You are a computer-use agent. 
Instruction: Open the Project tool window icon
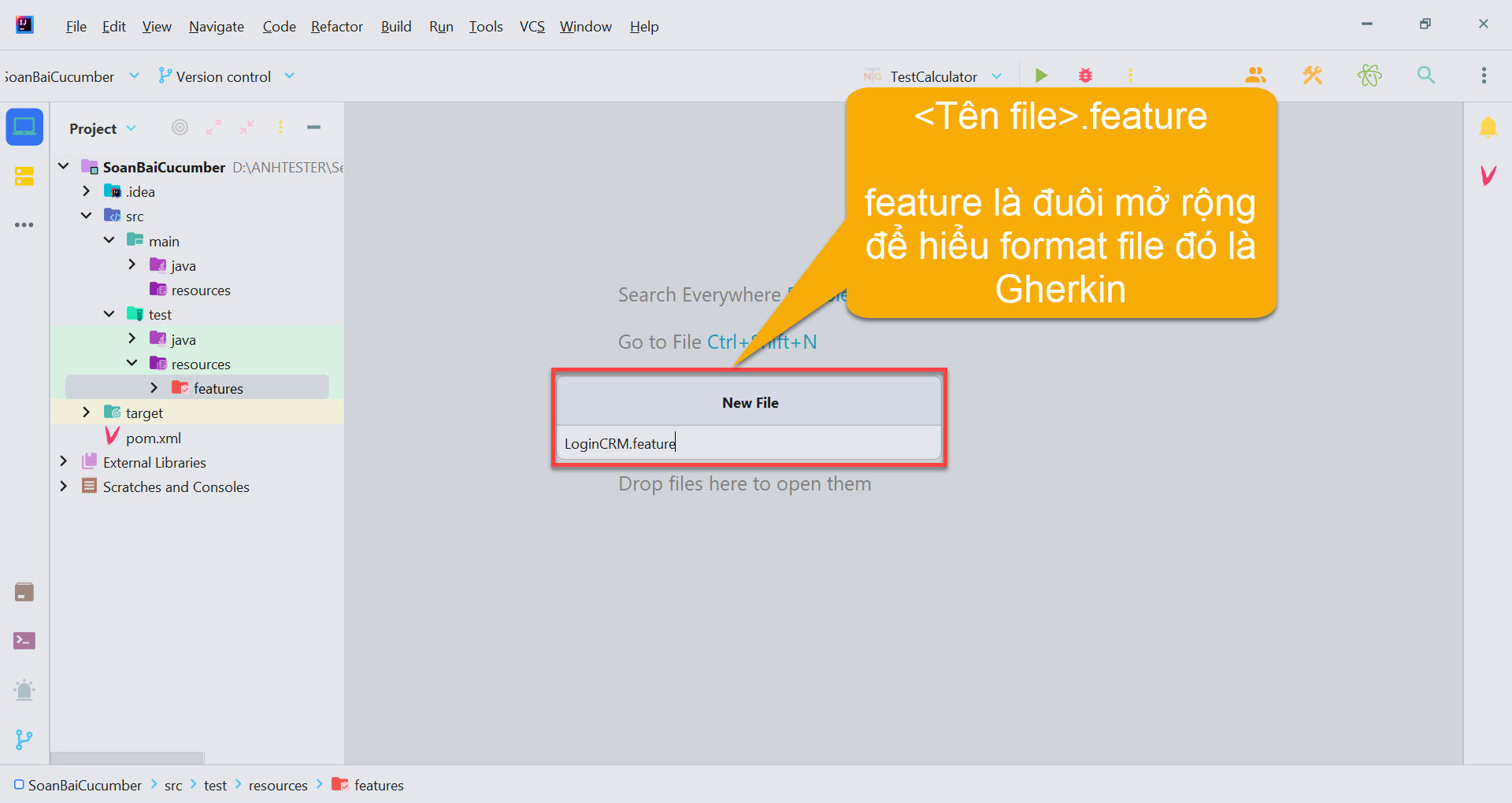[x=24, y=127]
